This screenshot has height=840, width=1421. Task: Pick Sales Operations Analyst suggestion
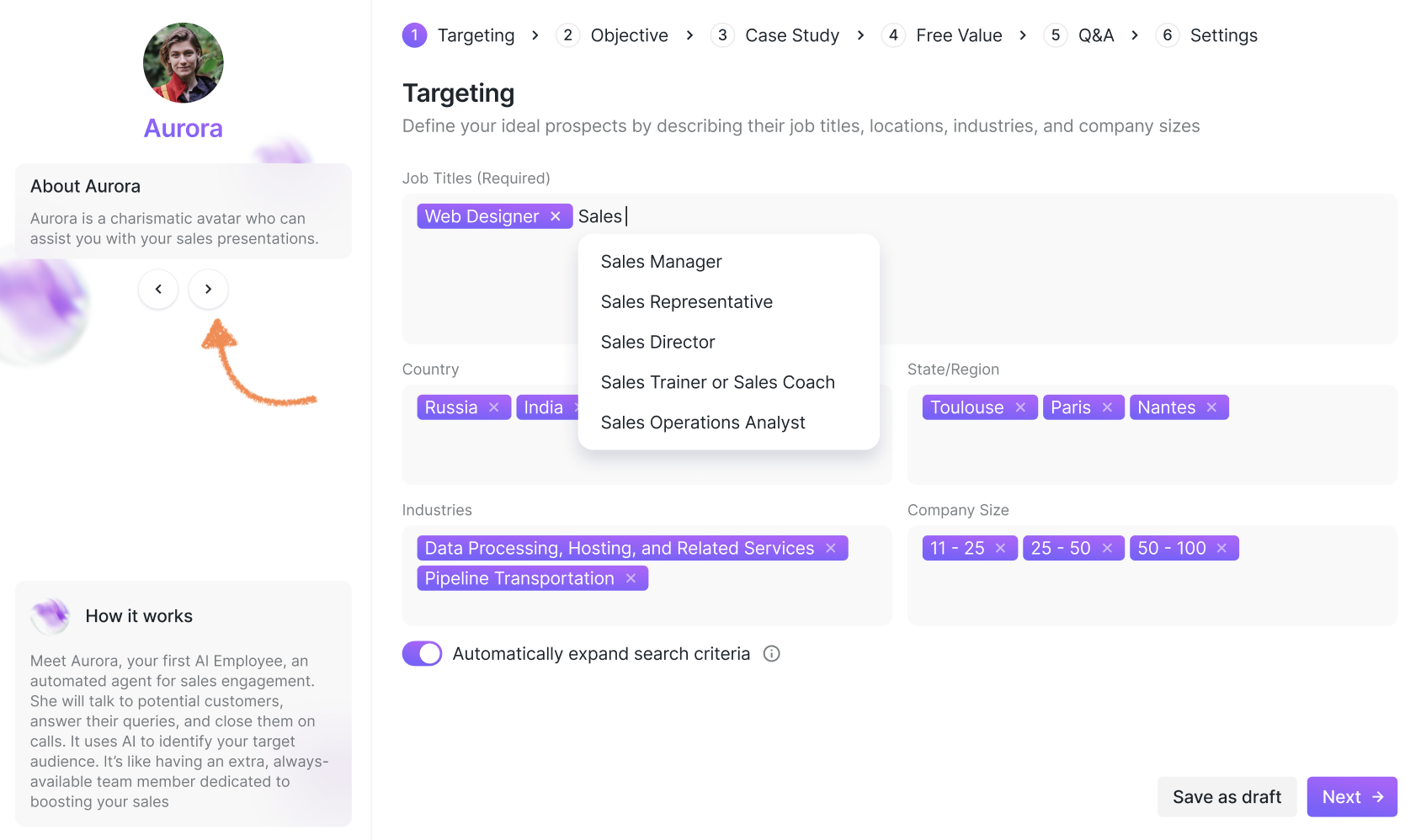pyautogui.click(x=703, y=423)
